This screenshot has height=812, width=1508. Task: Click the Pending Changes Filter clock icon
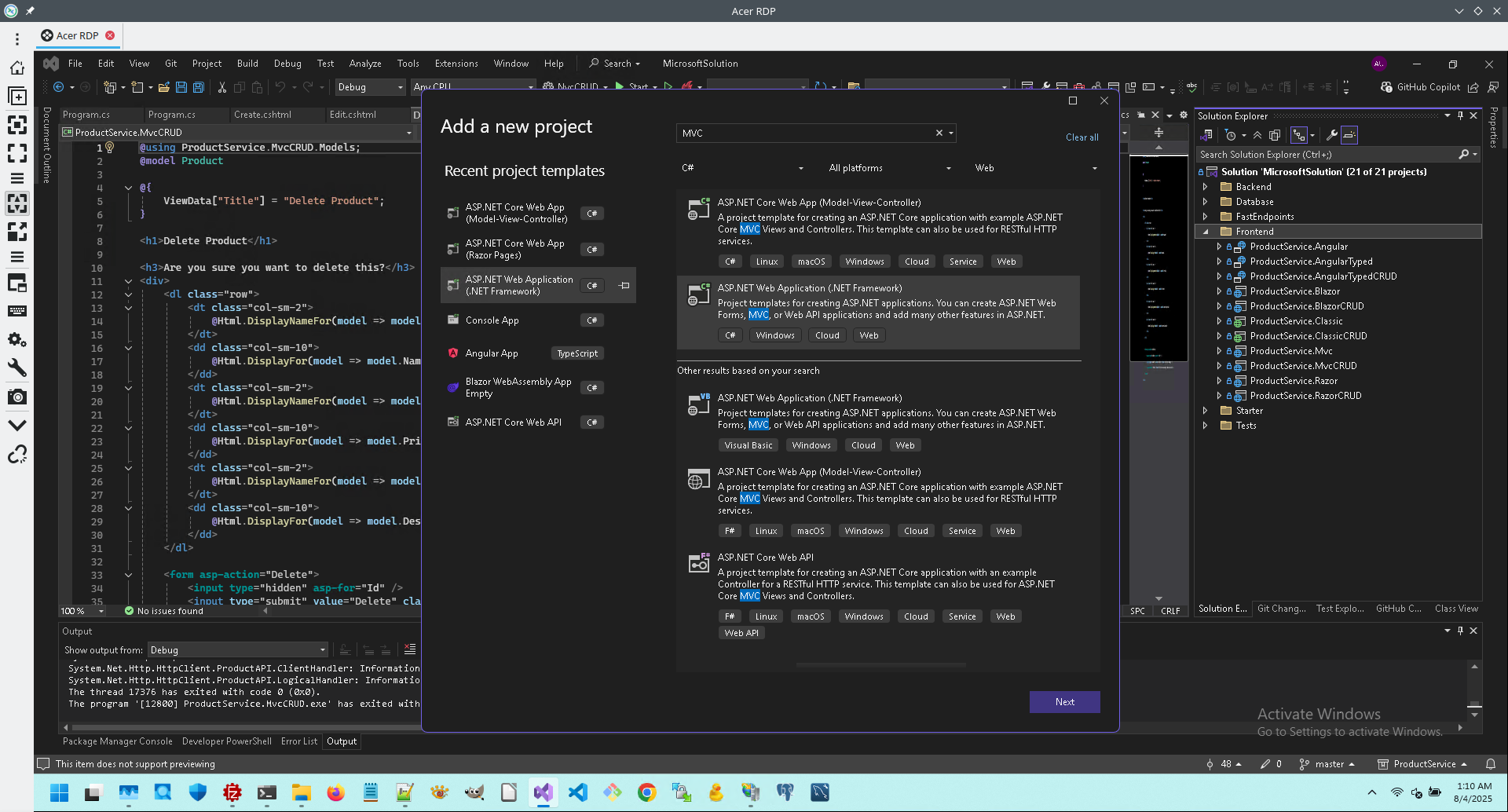(1231, 135)
